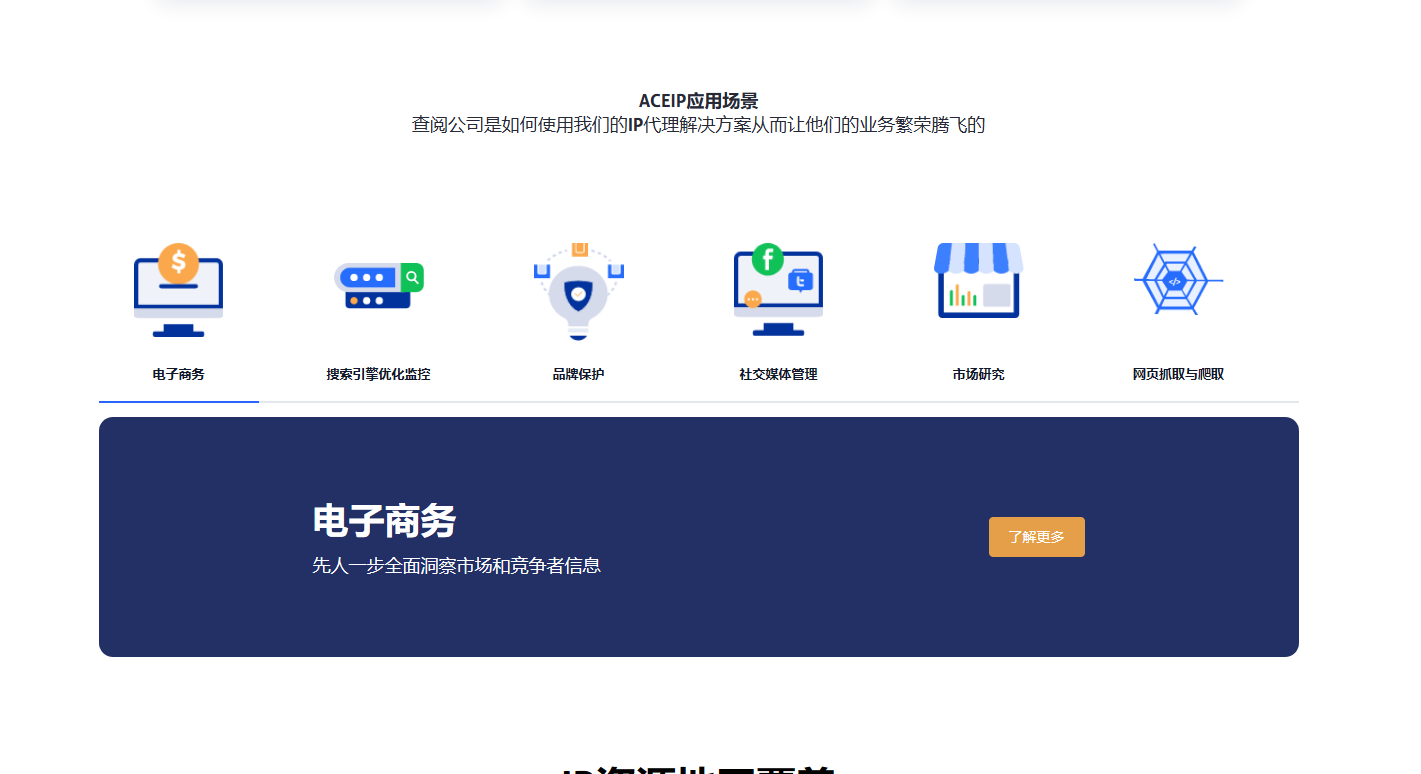1421x774 pixels.
Task: Open the 社交媒体管理 tab
Action: (x=778, y=374)
